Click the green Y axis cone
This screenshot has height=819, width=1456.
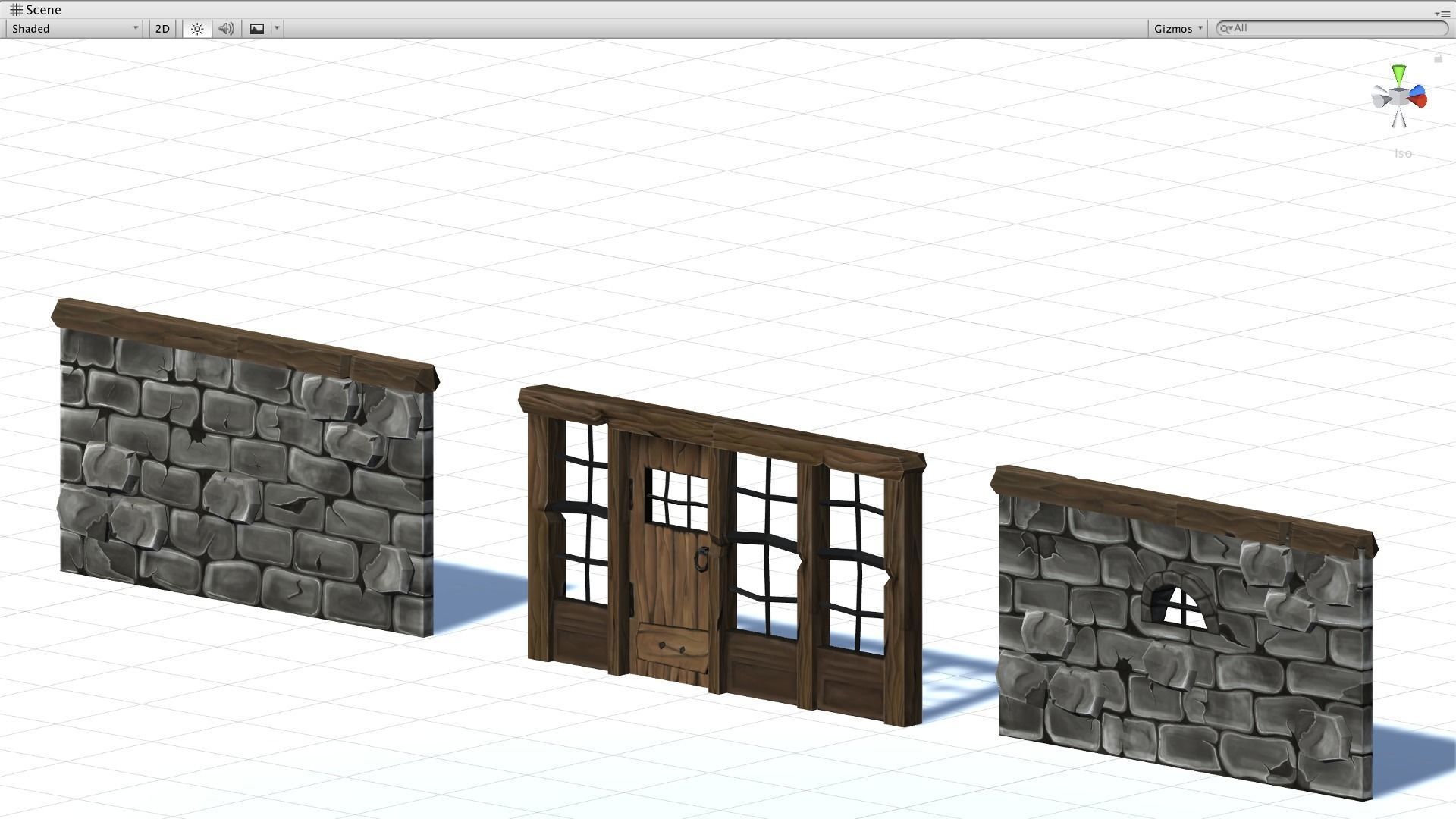point(1399,74)
